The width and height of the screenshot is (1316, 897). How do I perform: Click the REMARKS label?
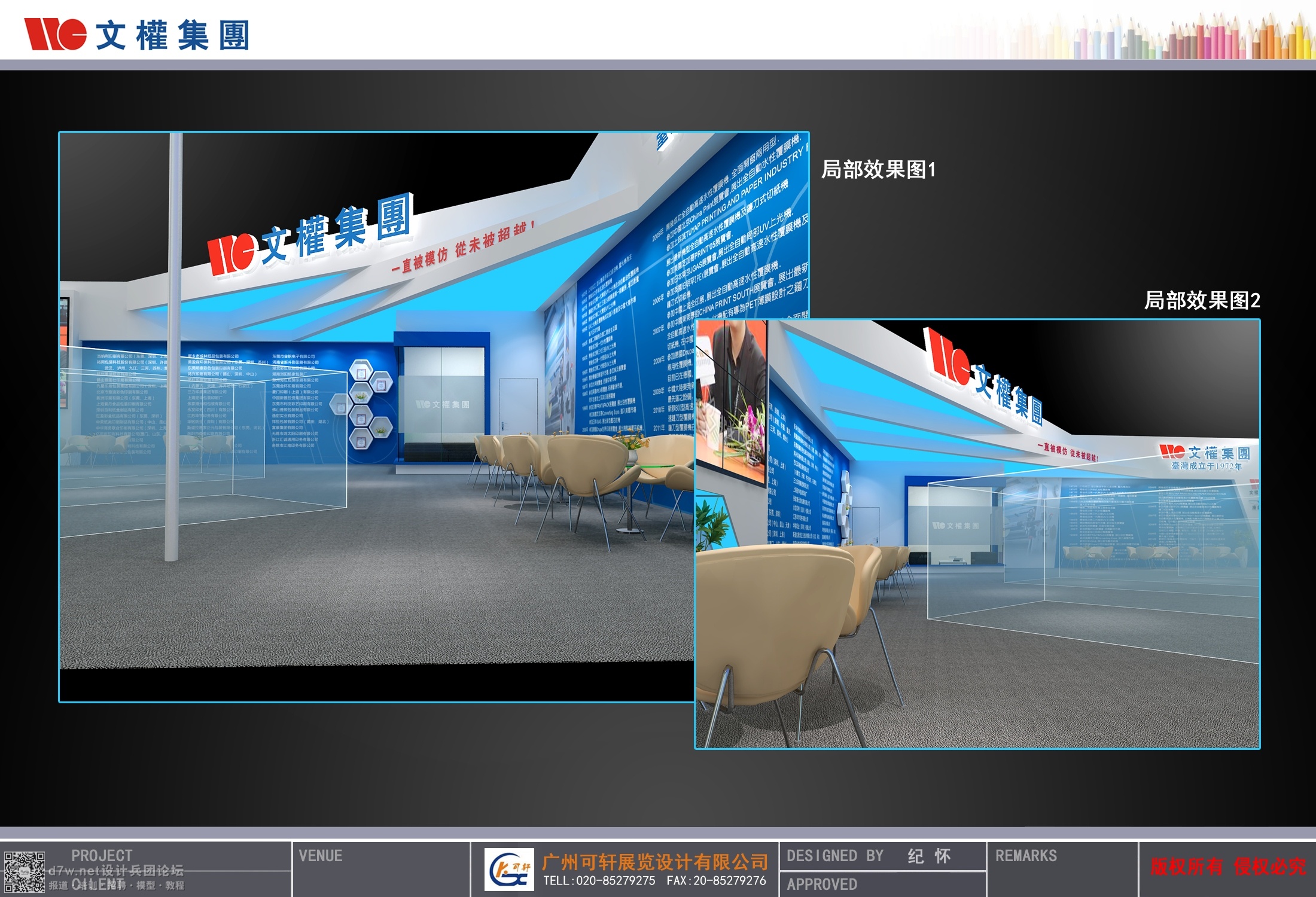tap(1026, 856)
